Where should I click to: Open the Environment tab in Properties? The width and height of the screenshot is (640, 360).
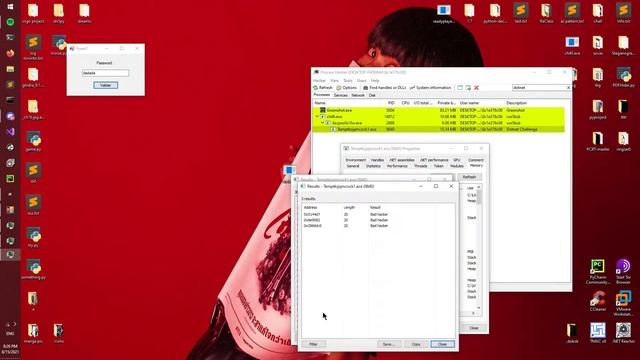356,160
